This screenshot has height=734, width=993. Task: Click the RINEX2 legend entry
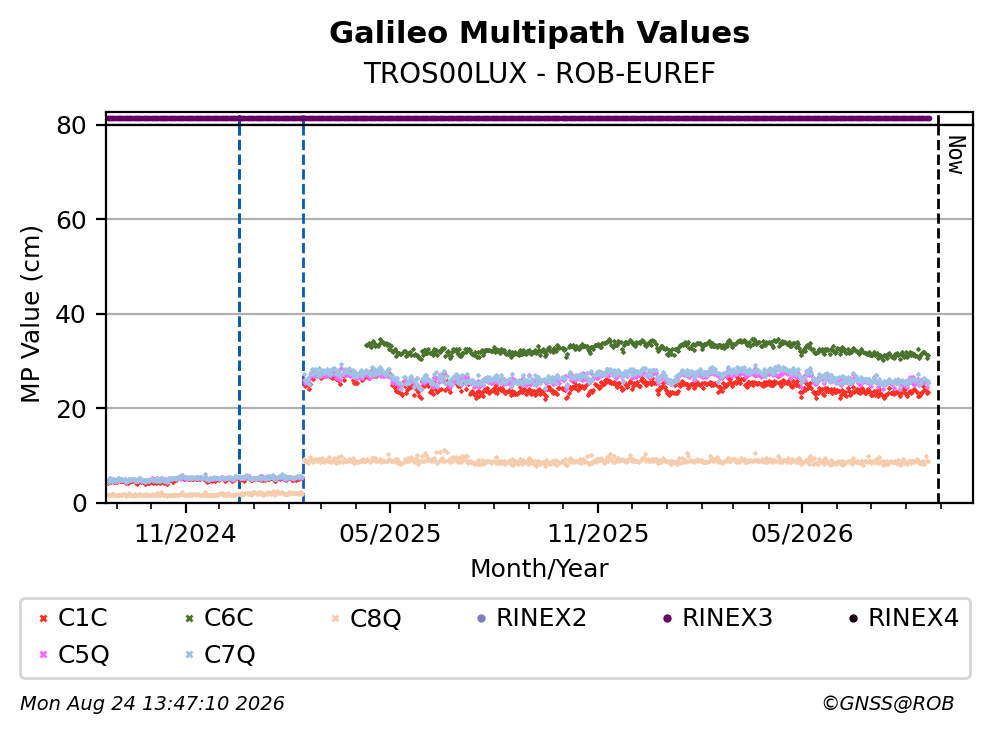531,617
